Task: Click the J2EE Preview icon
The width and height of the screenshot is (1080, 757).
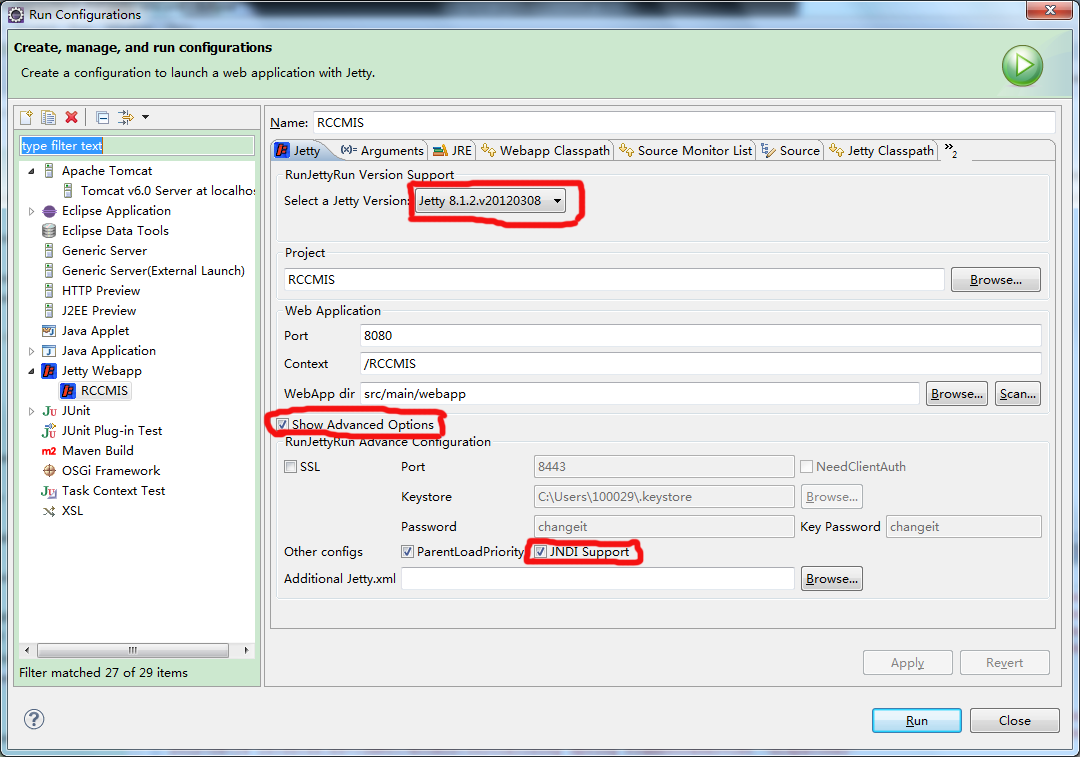Action: point(49,311)
